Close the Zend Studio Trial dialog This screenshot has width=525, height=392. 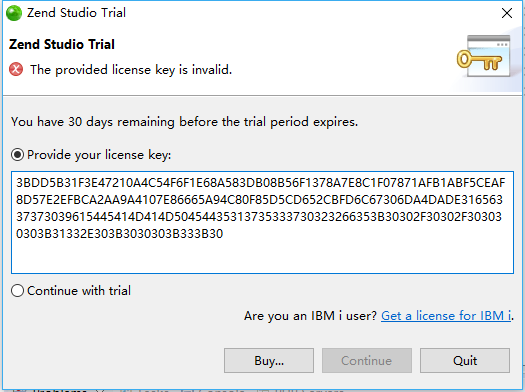507,13
